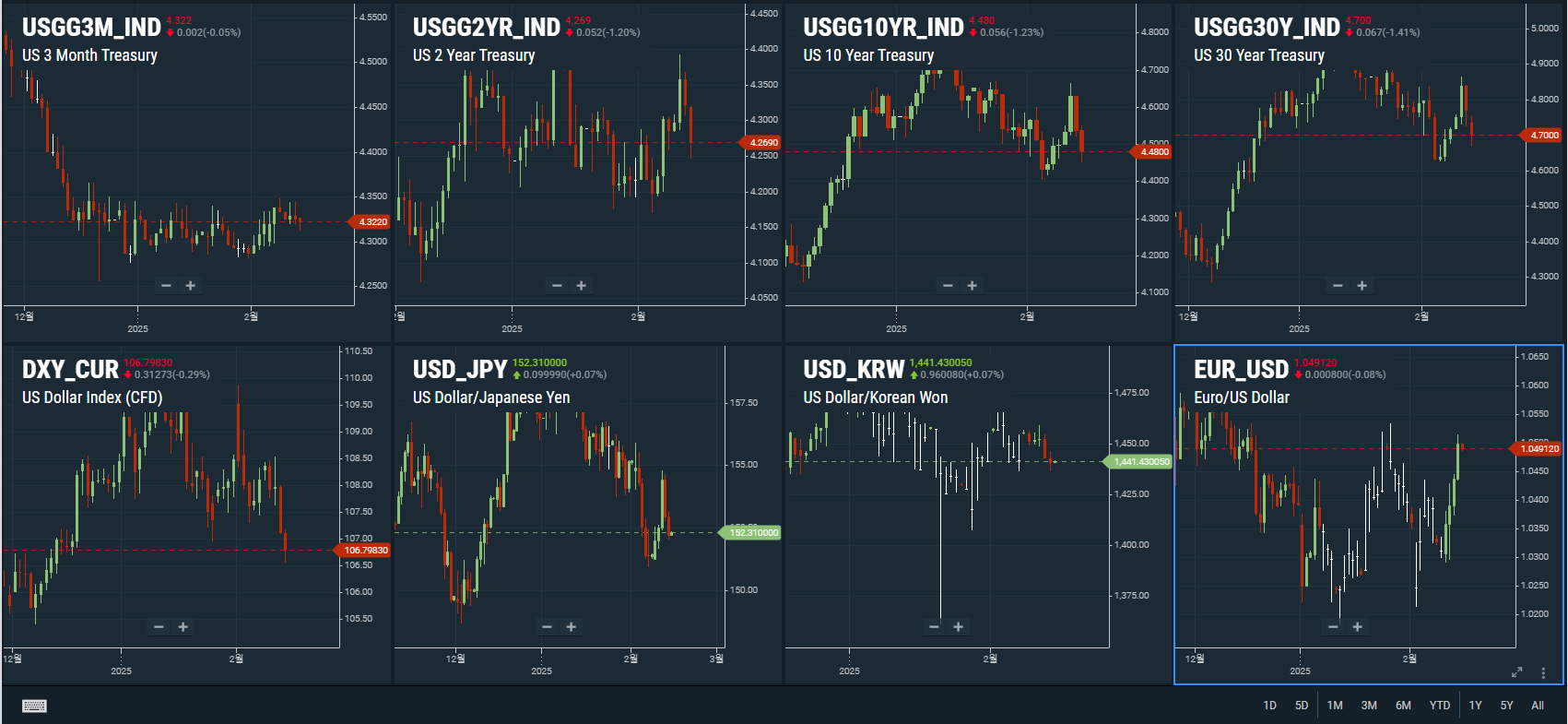Click the keyboard icon in bottom bar
1568x724 pixels.
pos(34,706)
